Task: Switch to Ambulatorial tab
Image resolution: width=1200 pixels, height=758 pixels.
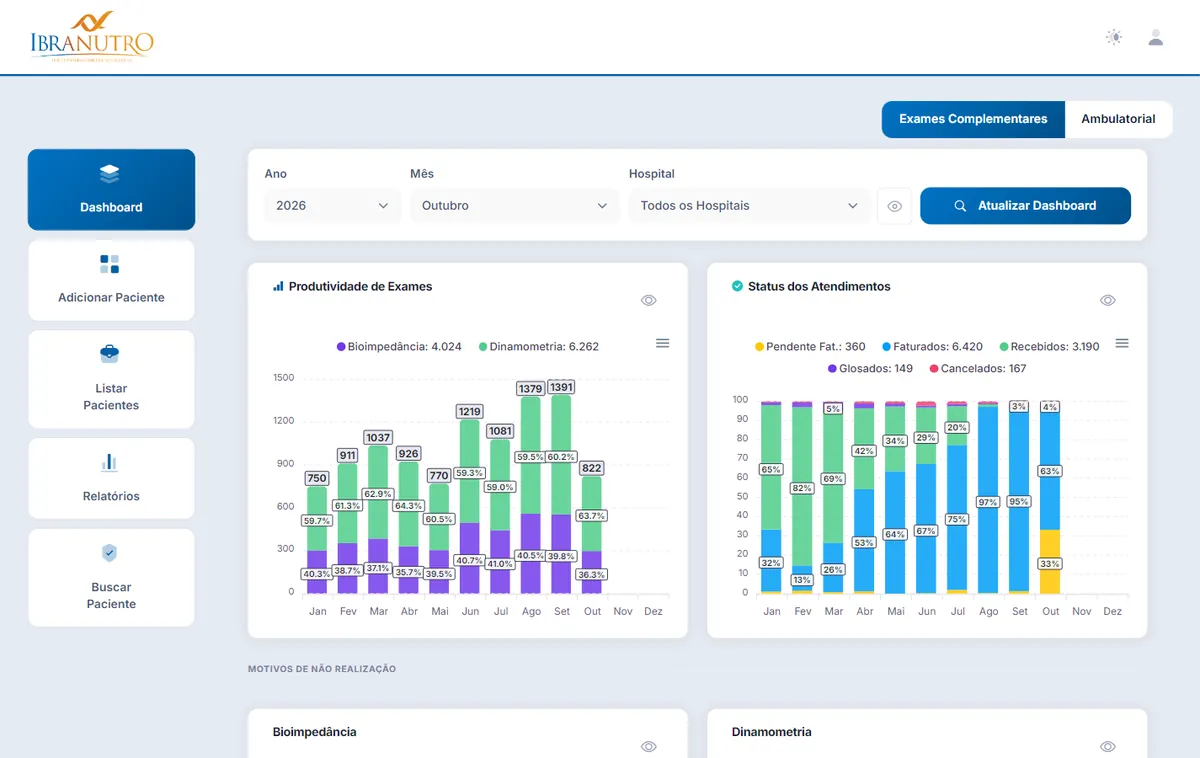Action: pos(1118,119)
